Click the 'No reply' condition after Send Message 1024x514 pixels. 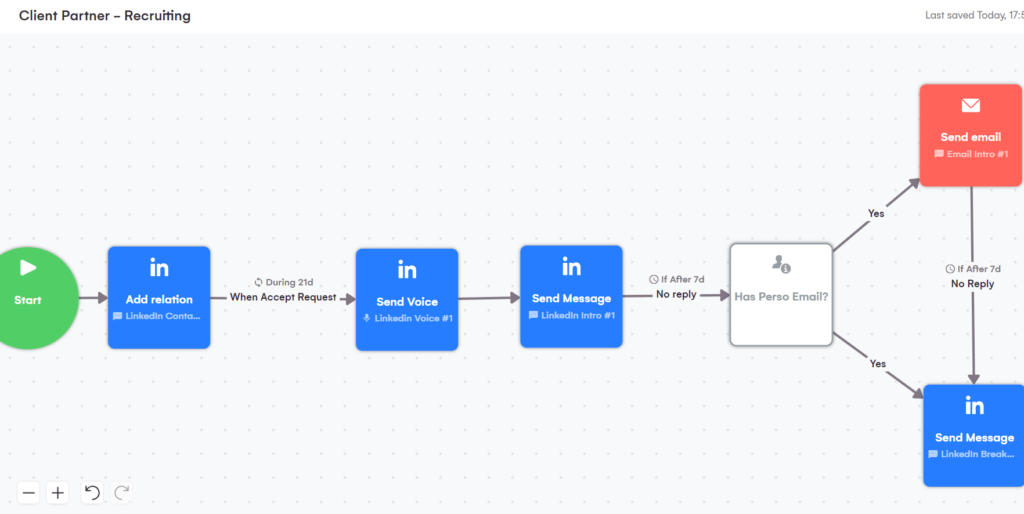pyautogui.click(x=676, y=295)
